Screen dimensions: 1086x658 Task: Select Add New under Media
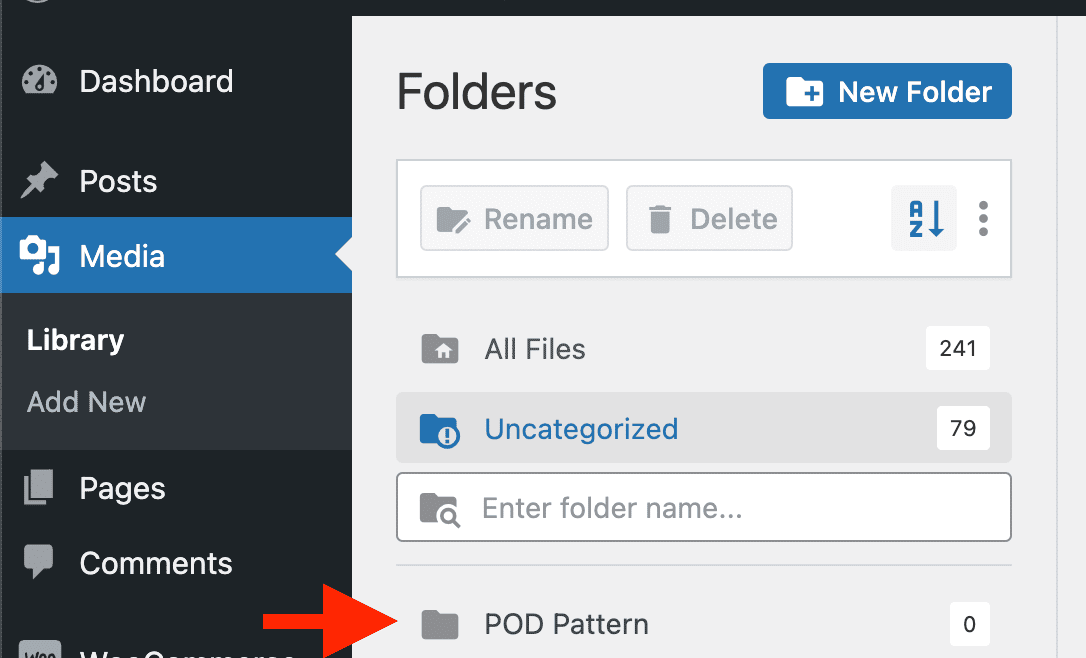pos(86,402)
